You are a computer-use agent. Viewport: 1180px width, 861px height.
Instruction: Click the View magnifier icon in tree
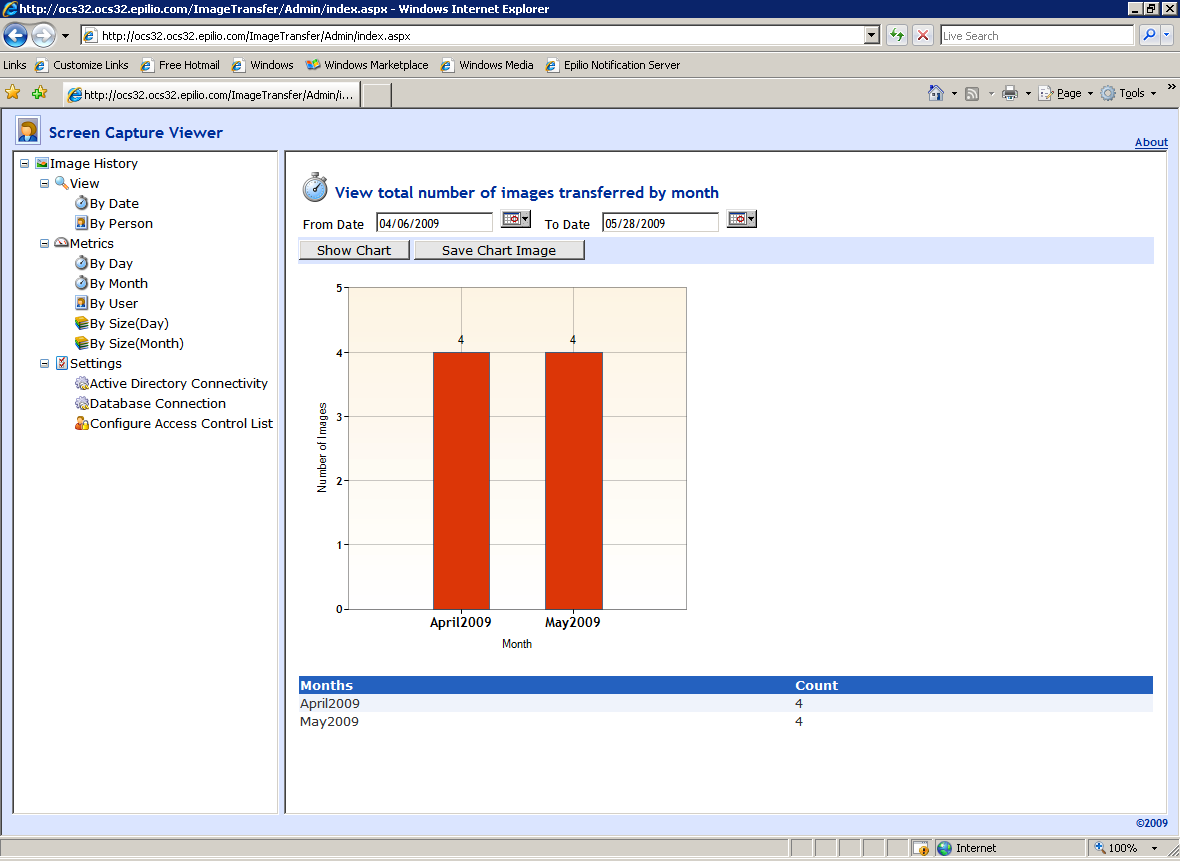(62, 183)
